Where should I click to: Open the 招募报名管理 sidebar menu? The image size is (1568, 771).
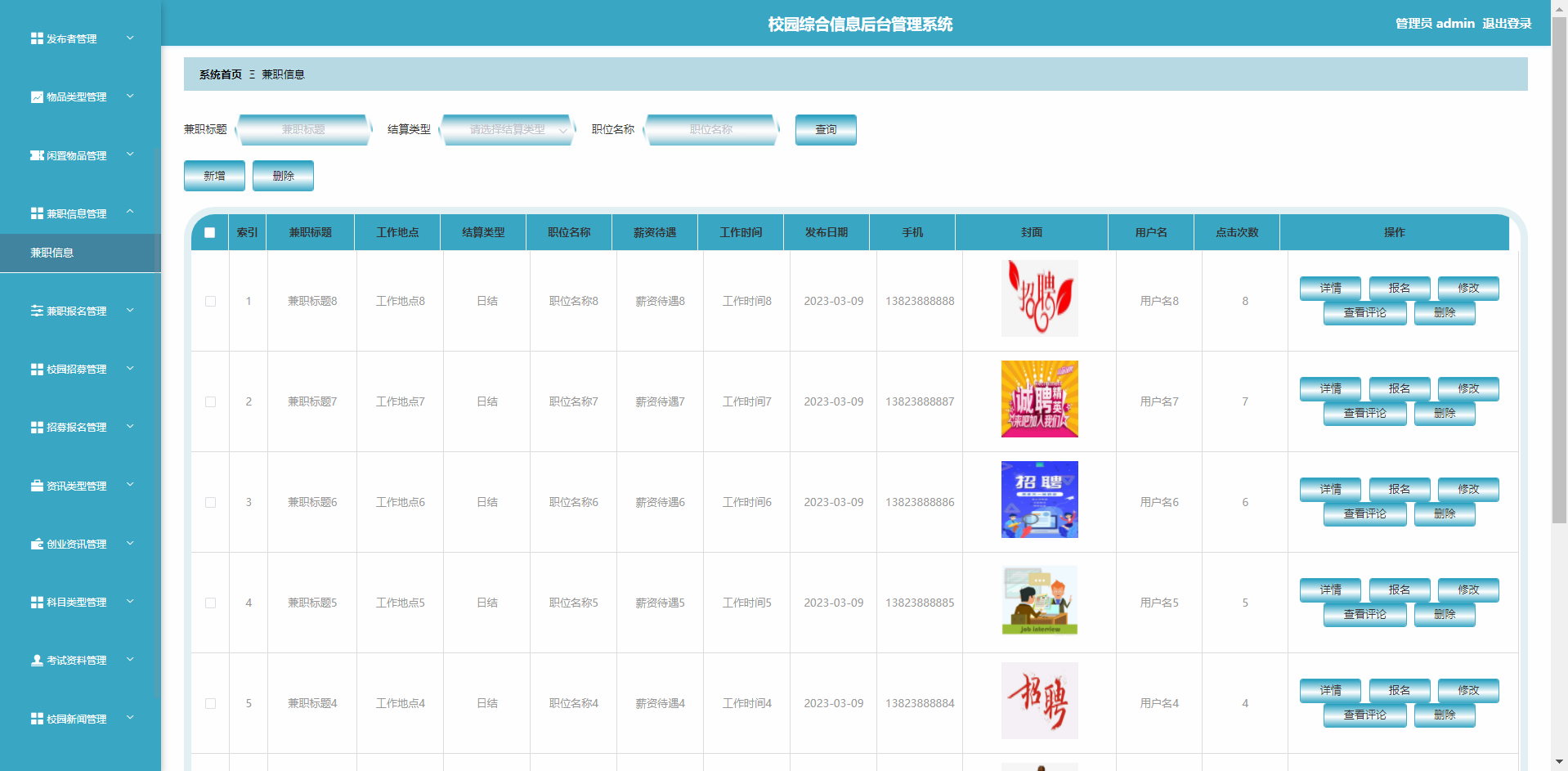pos(76,428)
